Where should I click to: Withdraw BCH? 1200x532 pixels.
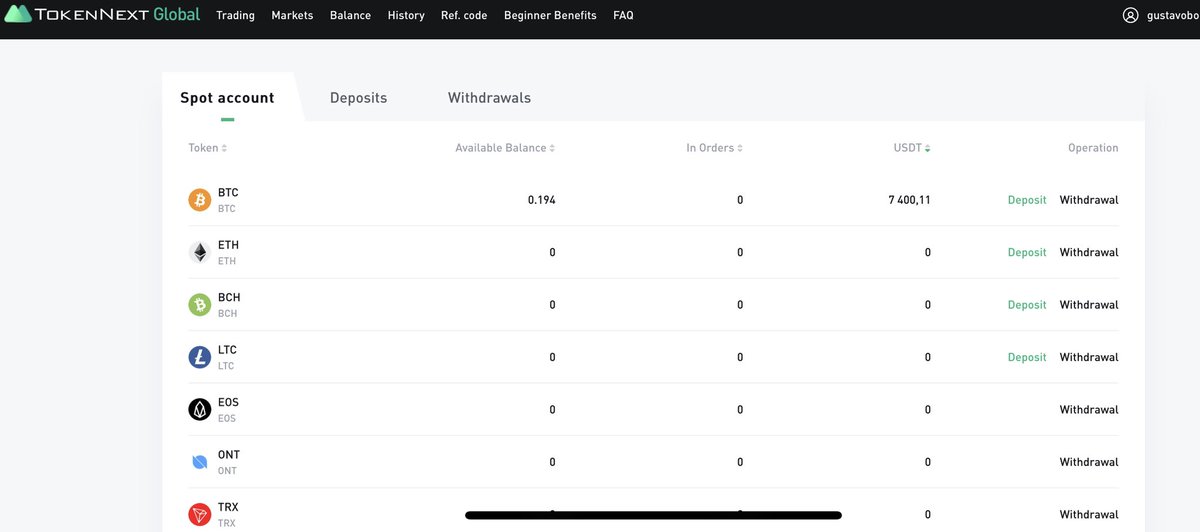coord(1089,305)
